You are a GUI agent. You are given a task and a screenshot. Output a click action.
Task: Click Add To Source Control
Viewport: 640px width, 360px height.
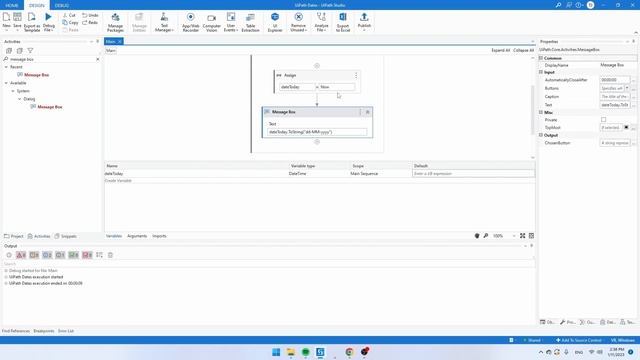578,340
